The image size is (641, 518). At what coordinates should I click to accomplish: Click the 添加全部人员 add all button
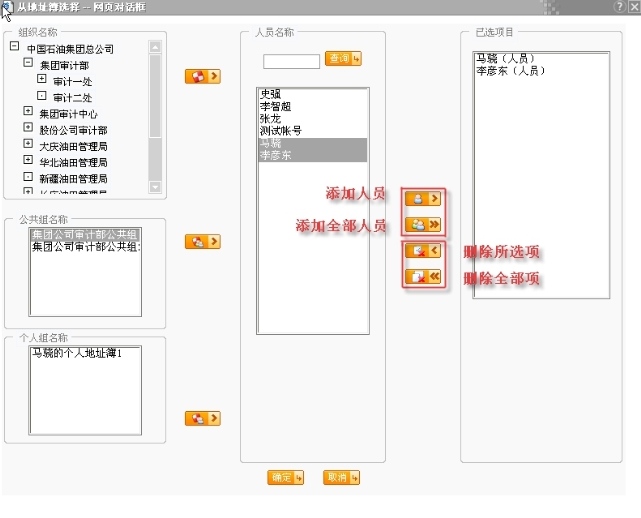[x=422, y=225]
